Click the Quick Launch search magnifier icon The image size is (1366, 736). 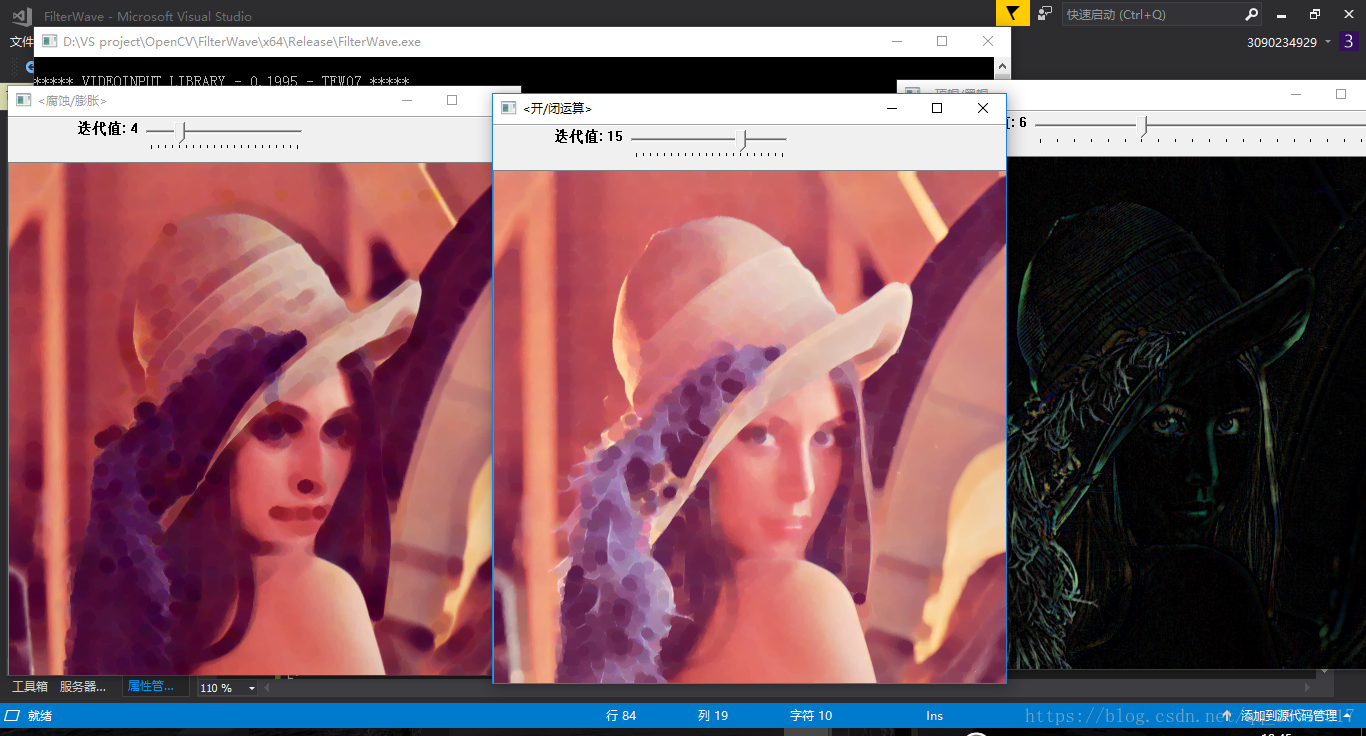tap(1251, 14)
